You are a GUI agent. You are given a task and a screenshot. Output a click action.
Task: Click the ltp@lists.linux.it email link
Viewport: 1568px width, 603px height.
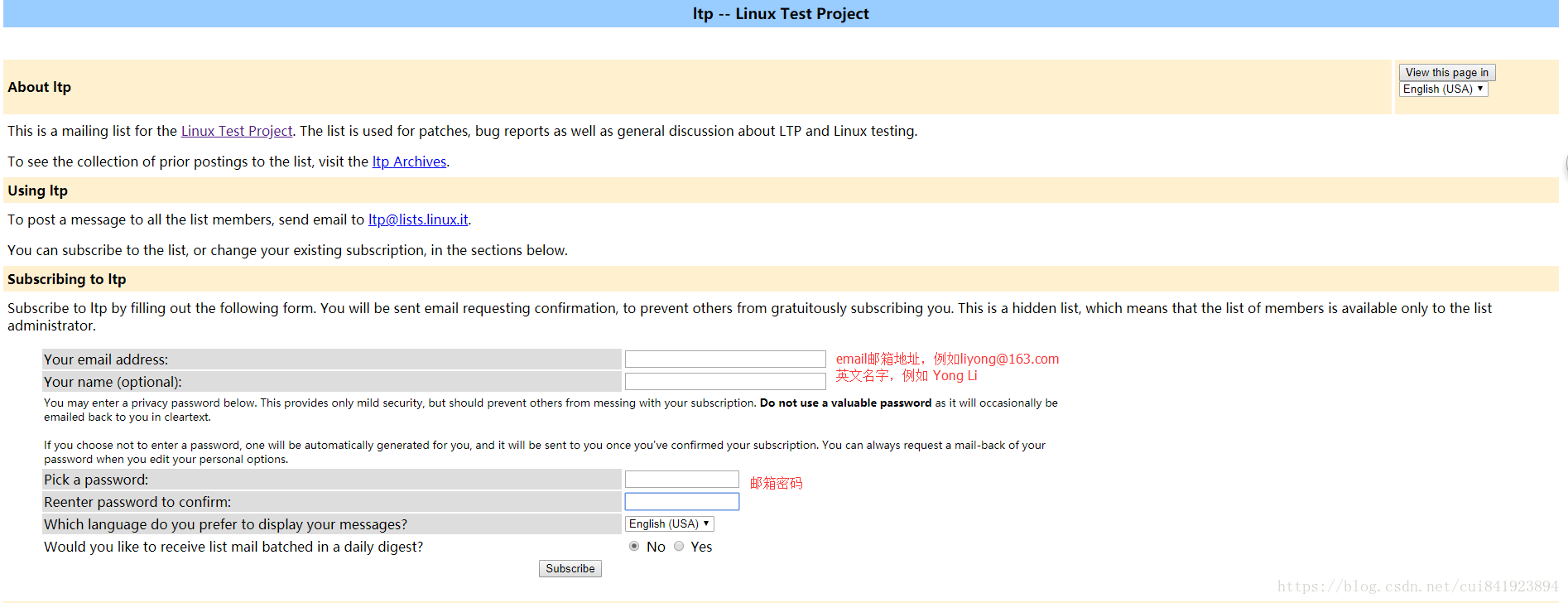(x=418, y=219)
